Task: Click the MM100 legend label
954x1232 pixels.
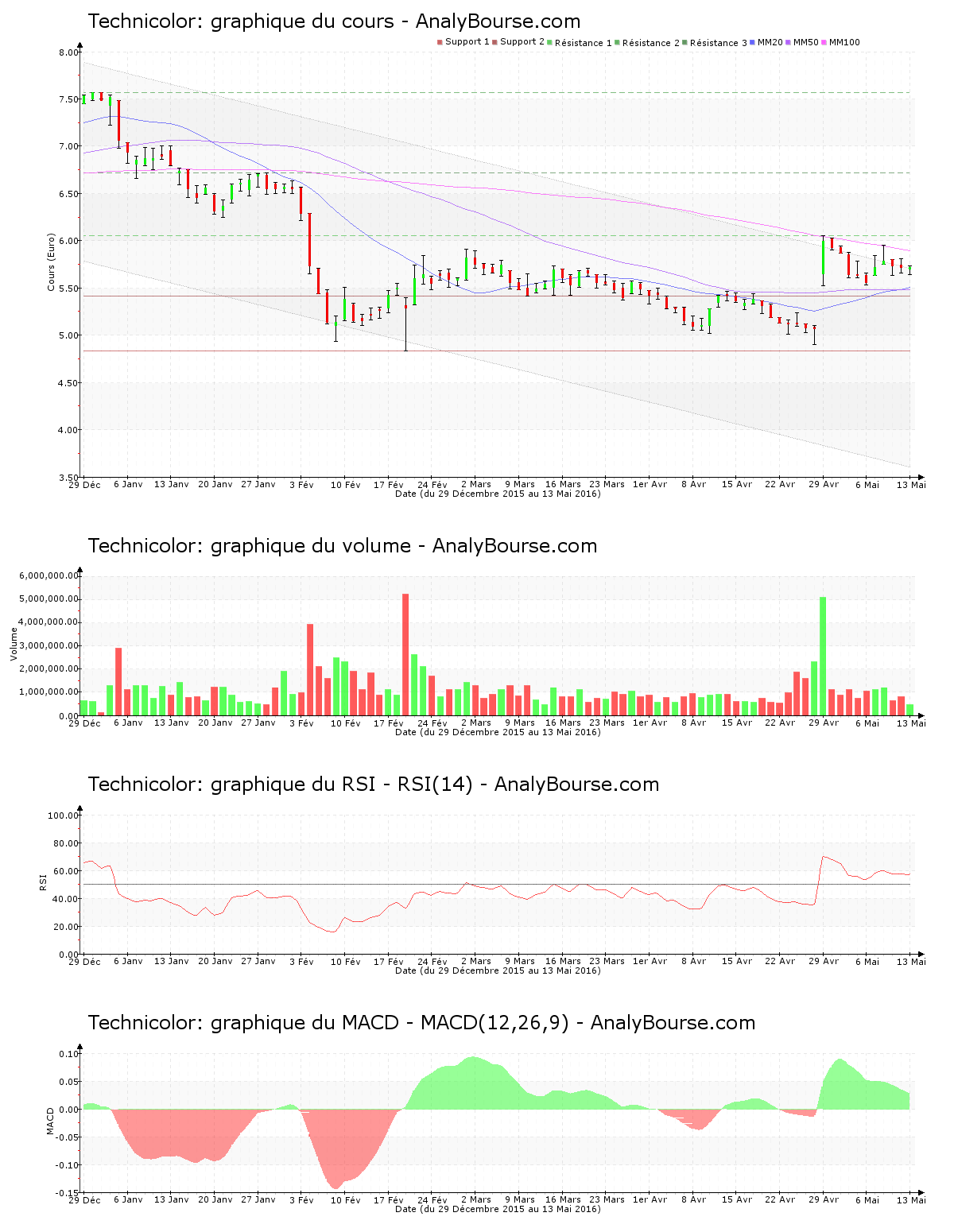Action: pyautogui.click(x=844, y=42)
